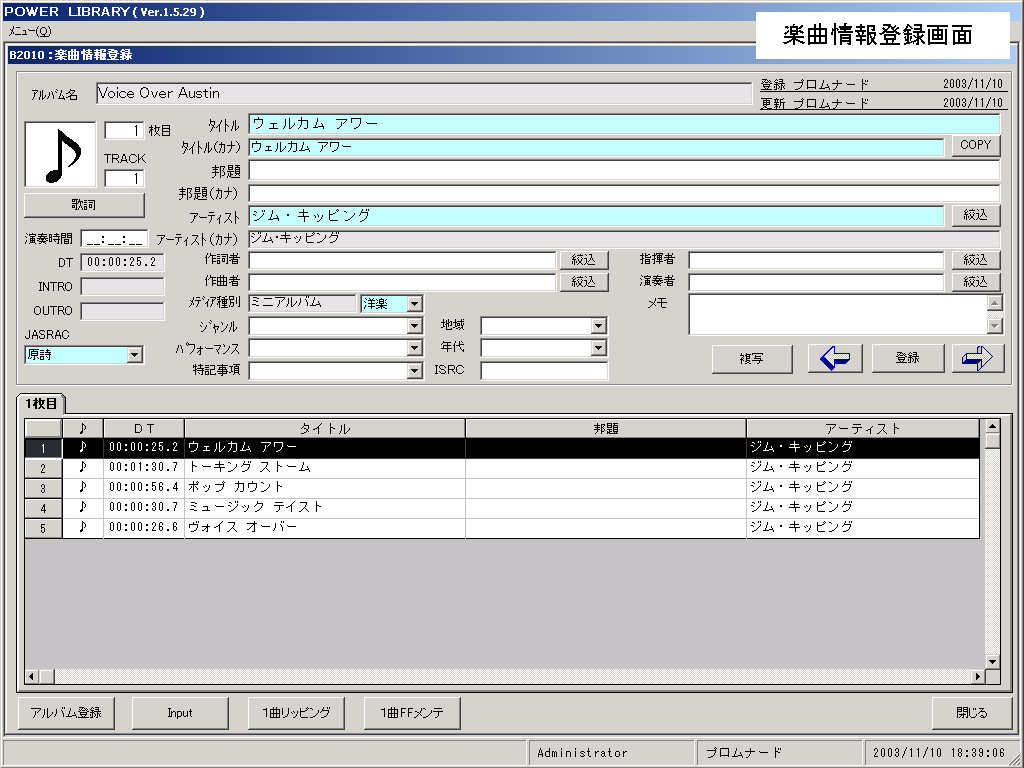Expand the パフォーマンス dropdown
Viewport: 1024px width, 768px height.
pos(414,348)
